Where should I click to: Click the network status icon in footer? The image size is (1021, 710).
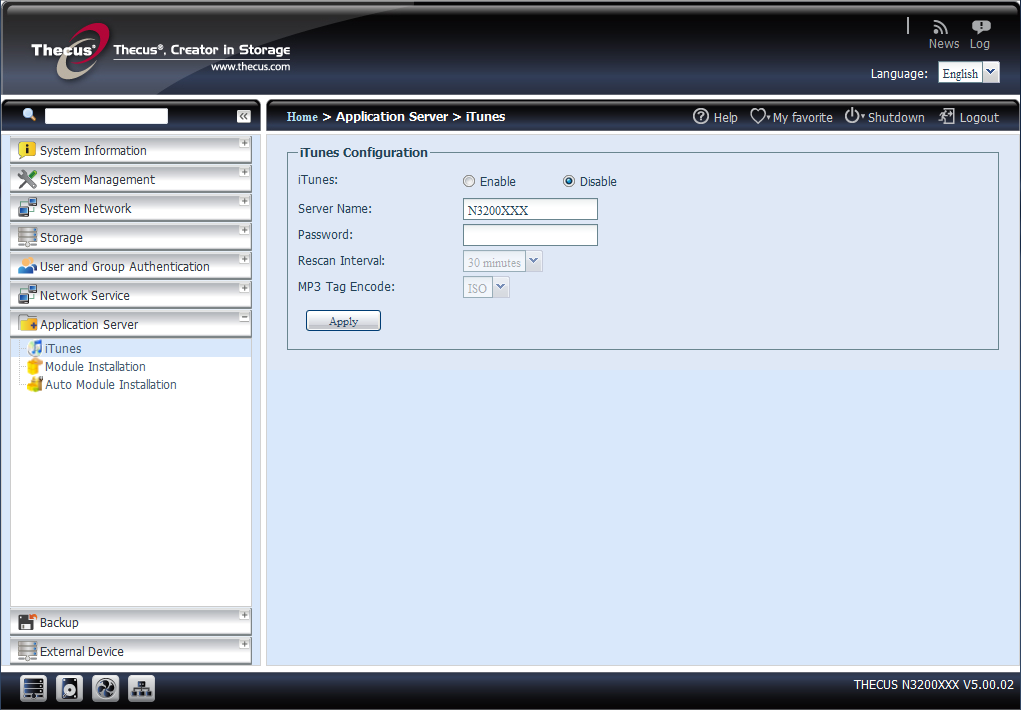(x=141, y=689)
